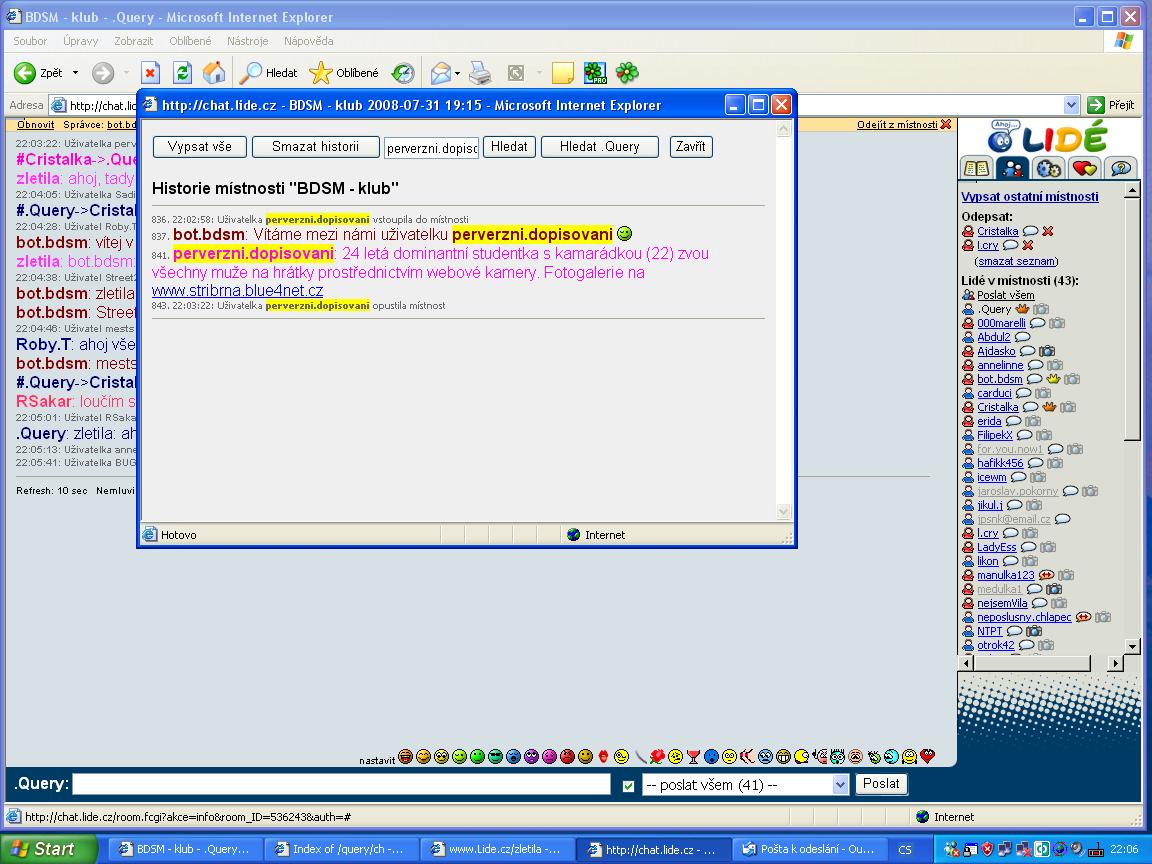1152x864 pixels.
Task: Remove Cristalka from the Odepsat list
Action: [1048, 231]
